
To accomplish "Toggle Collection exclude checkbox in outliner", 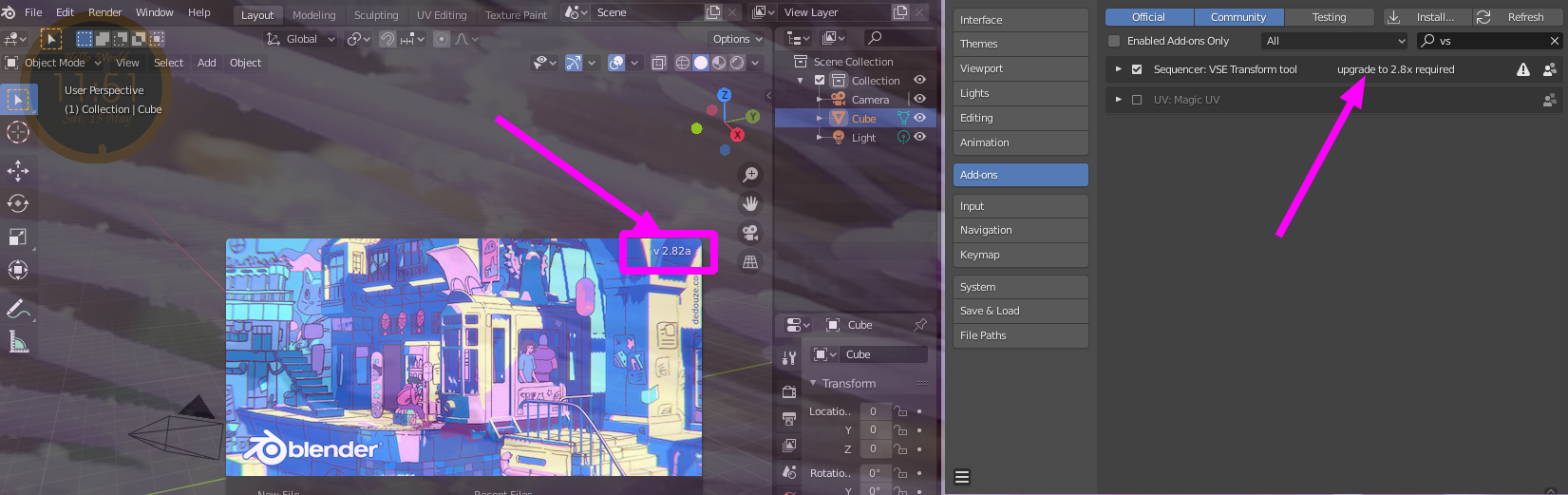I will coord(820,81).
